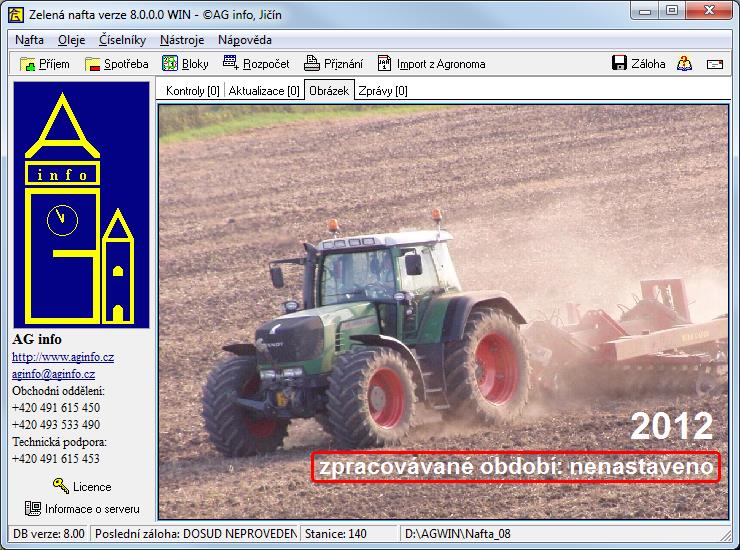
Task: Click the +420 493 533 490 phone number
Action: pyautogui.click(x=56, y=424)
